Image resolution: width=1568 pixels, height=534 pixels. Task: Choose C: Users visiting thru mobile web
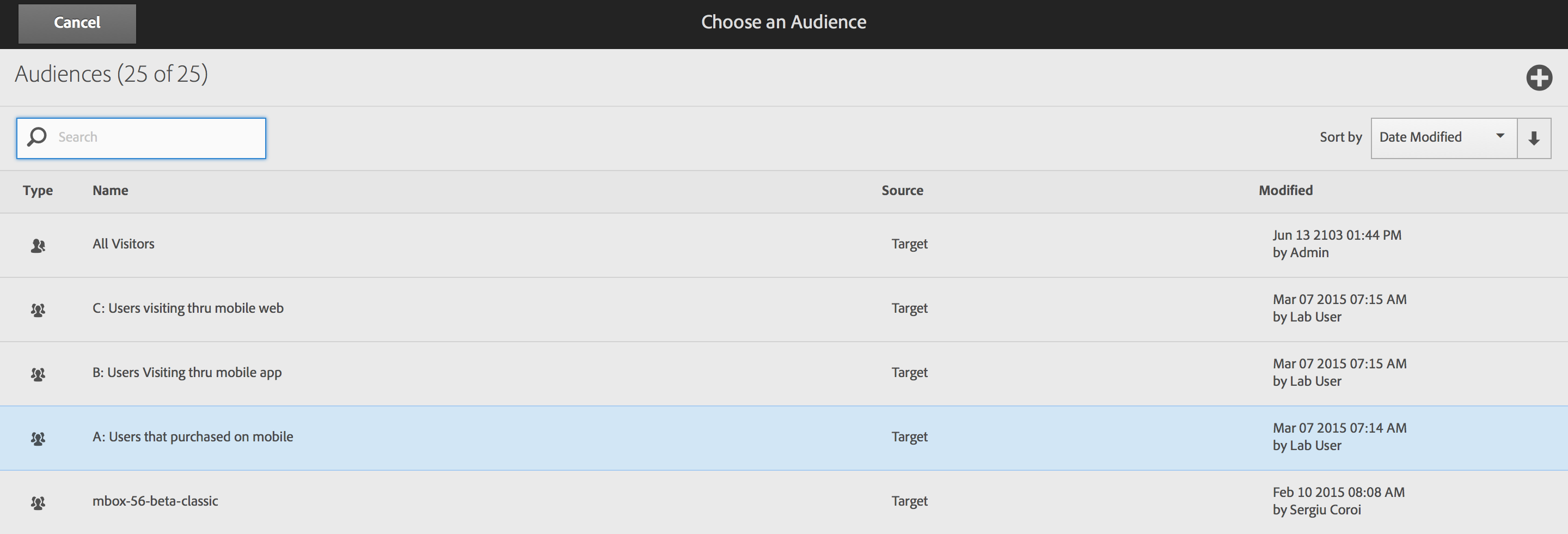coord(187,308)
